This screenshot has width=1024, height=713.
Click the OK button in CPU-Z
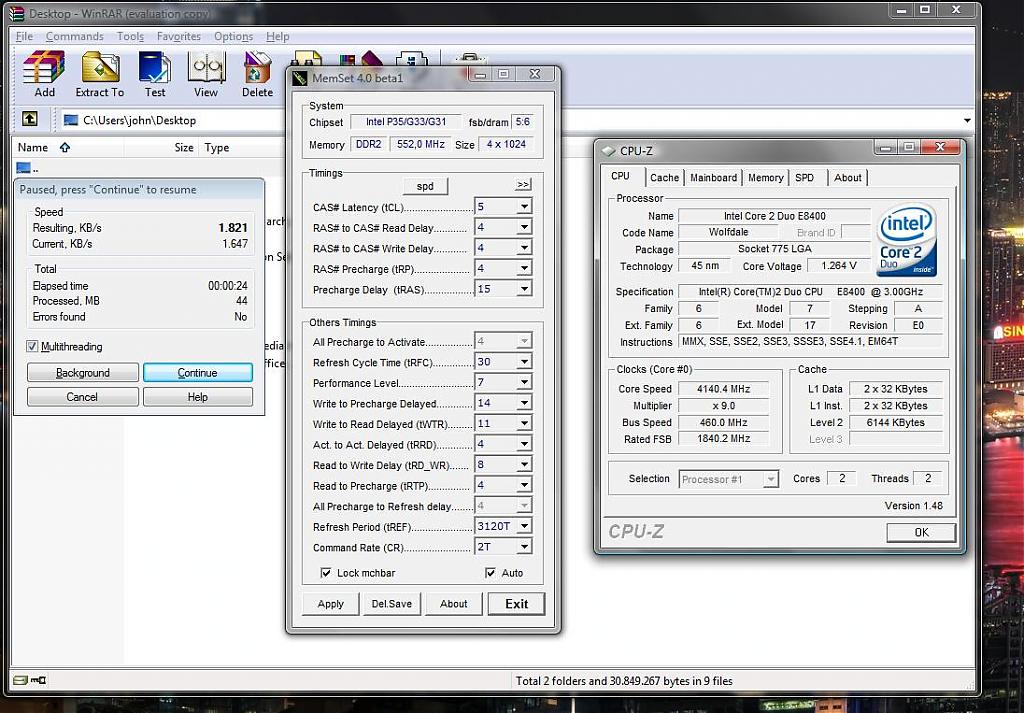(x=921, y=532)
